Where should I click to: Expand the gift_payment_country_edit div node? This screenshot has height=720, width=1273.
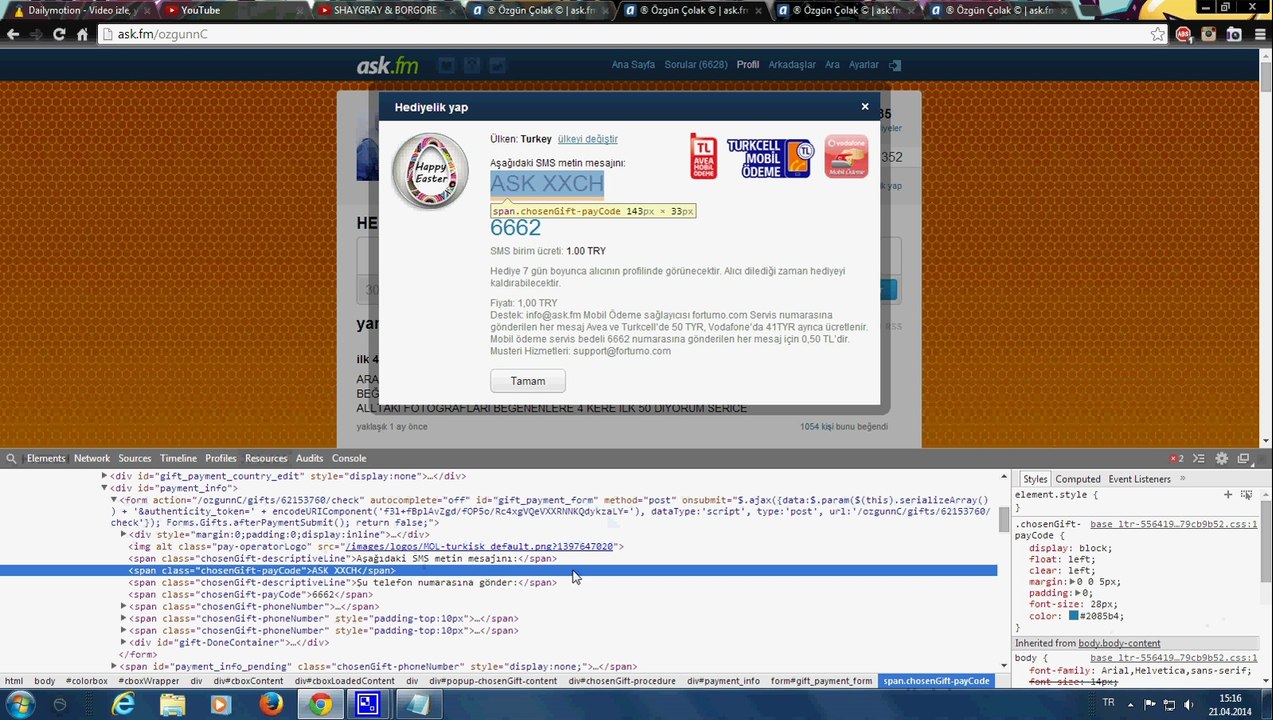click(105, 476)
